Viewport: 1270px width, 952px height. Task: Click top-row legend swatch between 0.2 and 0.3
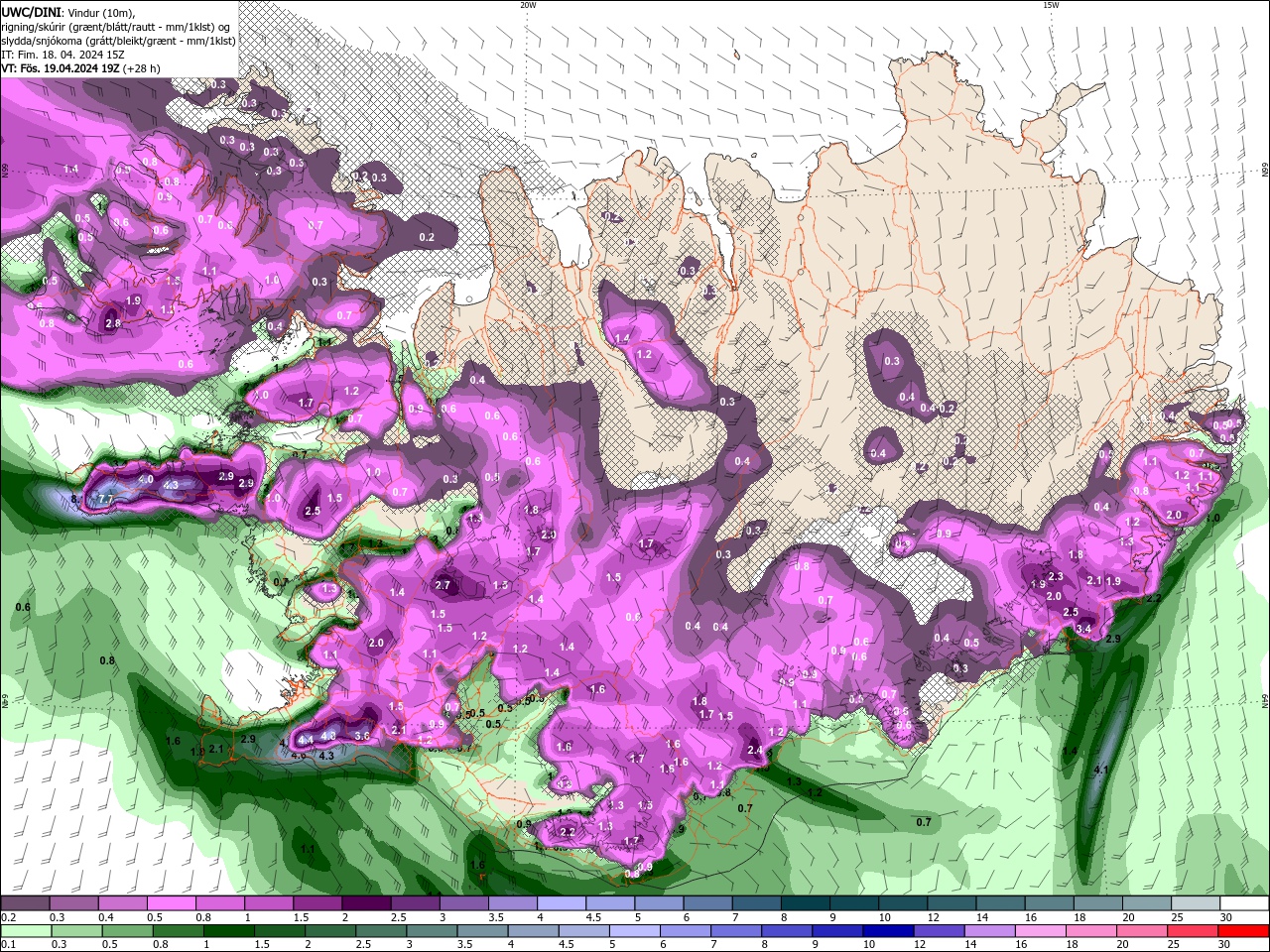click(x=25, y=903)
